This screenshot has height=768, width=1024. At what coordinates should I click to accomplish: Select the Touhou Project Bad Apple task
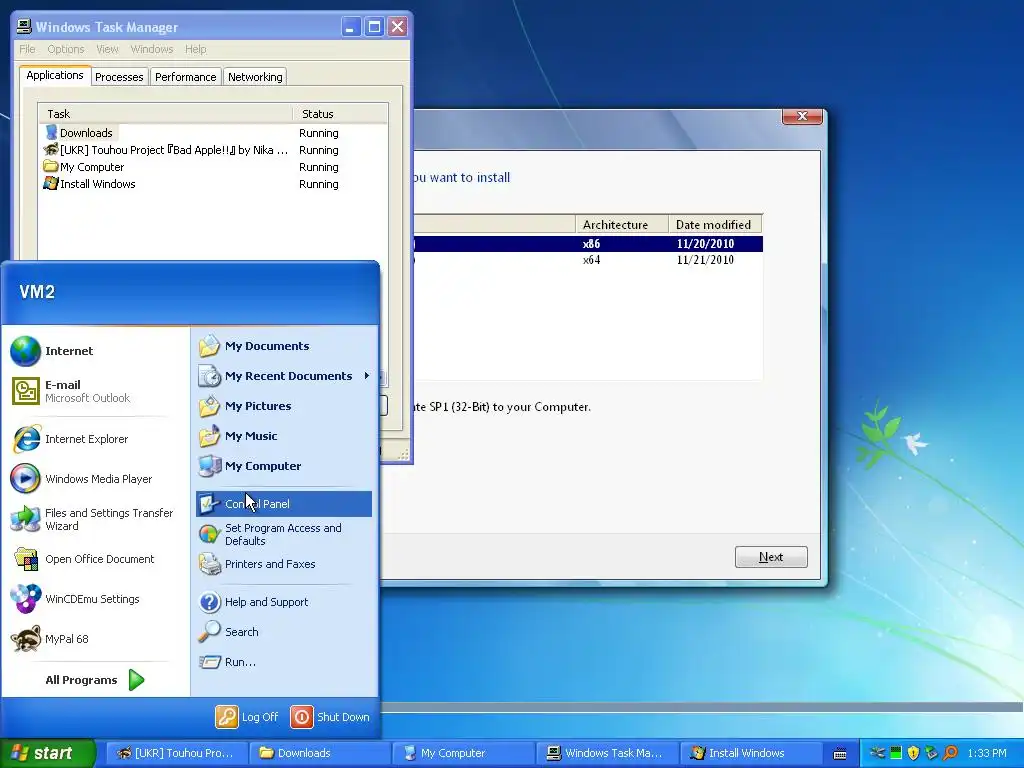[213, 150]
